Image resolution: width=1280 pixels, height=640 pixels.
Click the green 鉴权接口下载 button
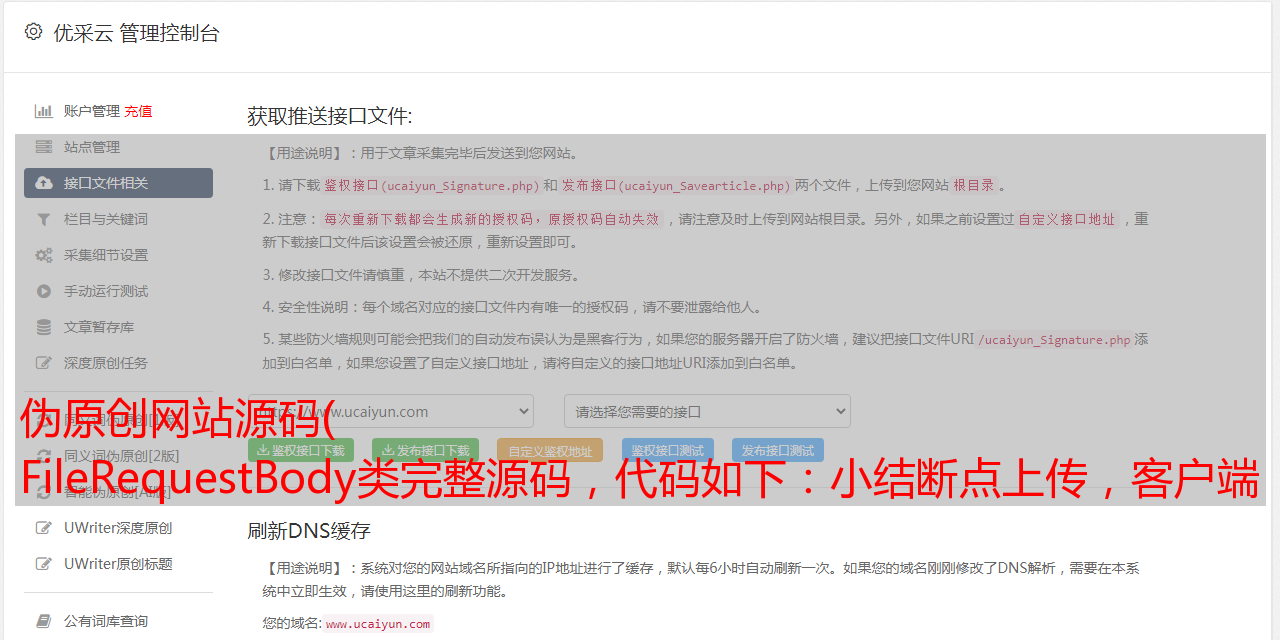(301, 451)
